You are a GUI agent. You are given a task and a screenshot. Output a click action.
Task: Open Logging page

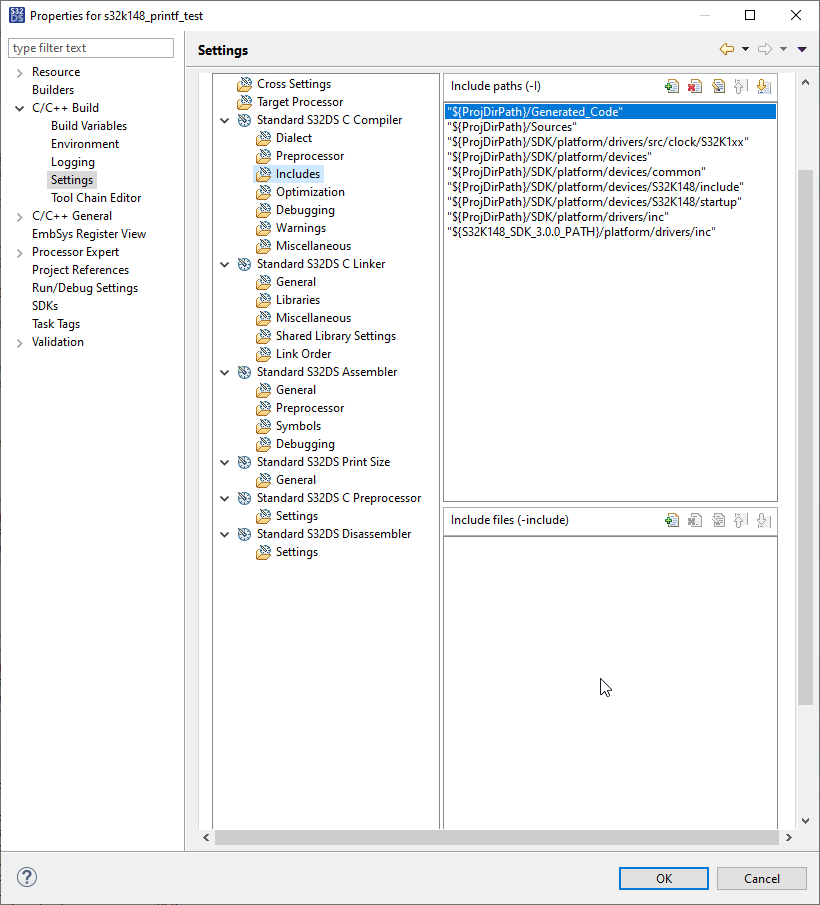pyautogui.click(x=73, y=162)
